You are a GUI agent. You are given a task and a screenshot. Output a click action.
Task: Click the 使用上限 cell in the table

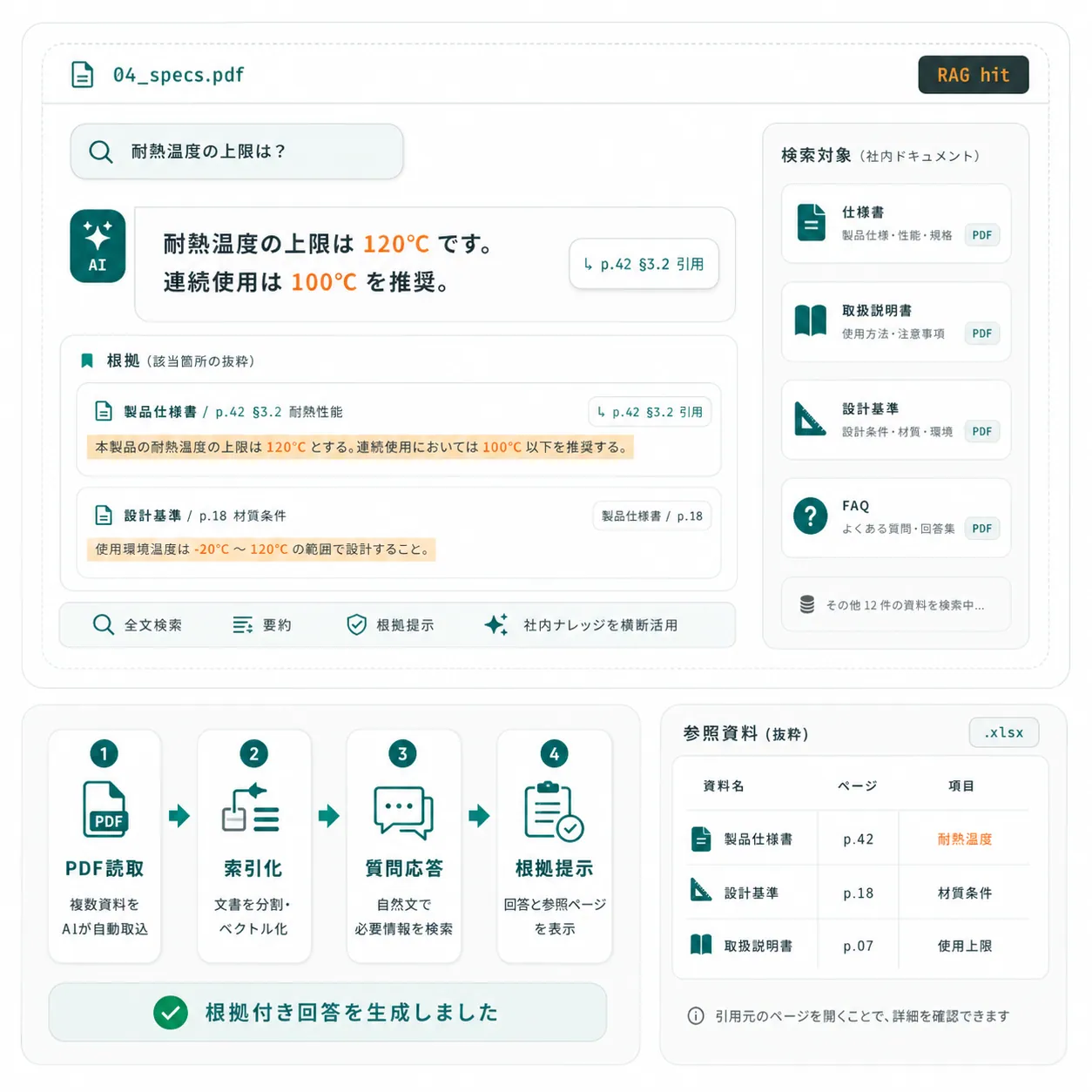coord(965,946)
